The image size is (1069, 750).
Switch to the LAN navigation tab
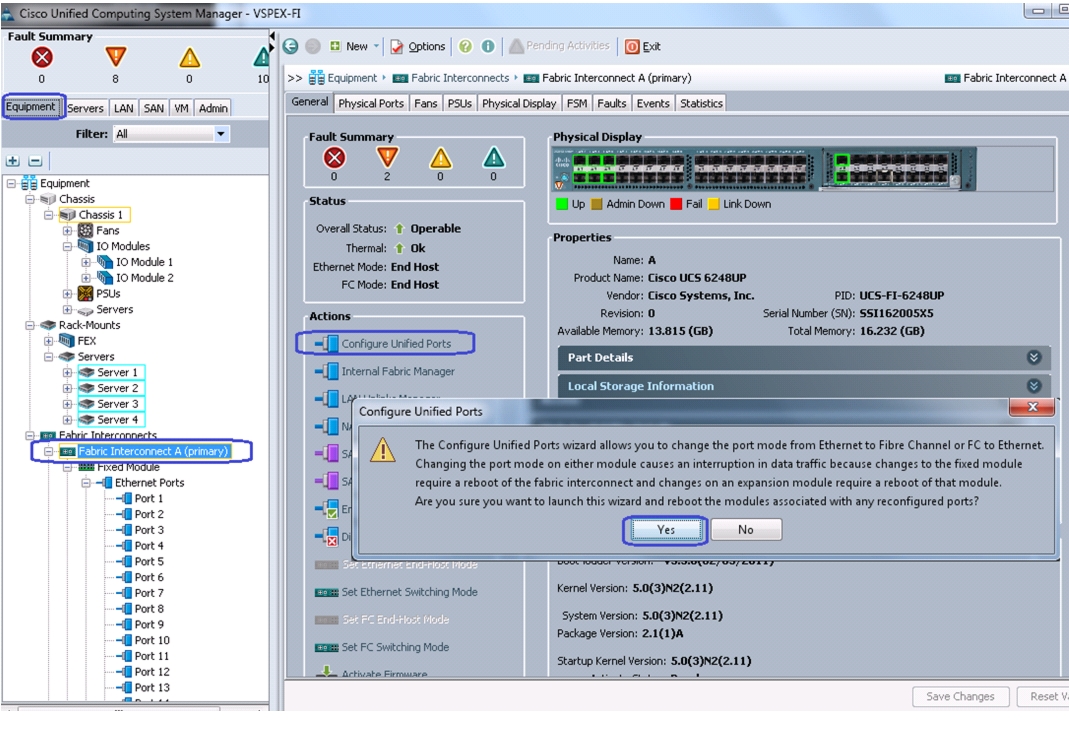[123, 108]
